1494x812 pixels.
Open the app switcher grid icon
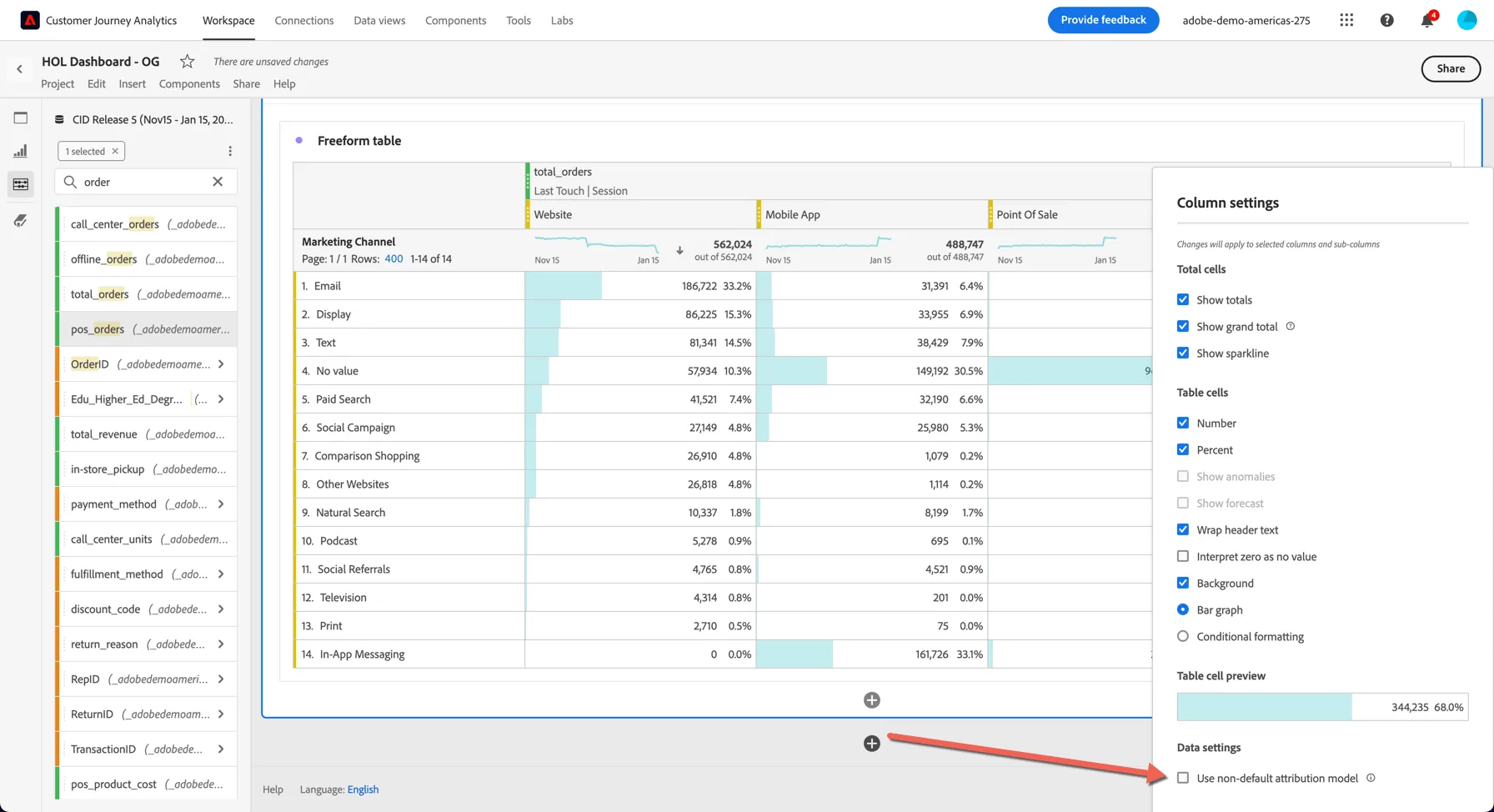pyautogui.click(x=1346, y=20)
